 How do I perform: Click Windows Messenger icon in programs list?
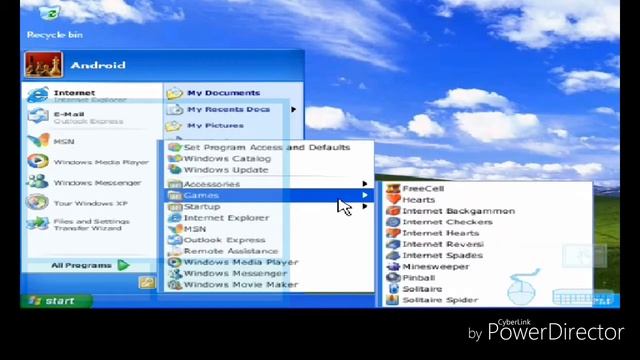175,273
